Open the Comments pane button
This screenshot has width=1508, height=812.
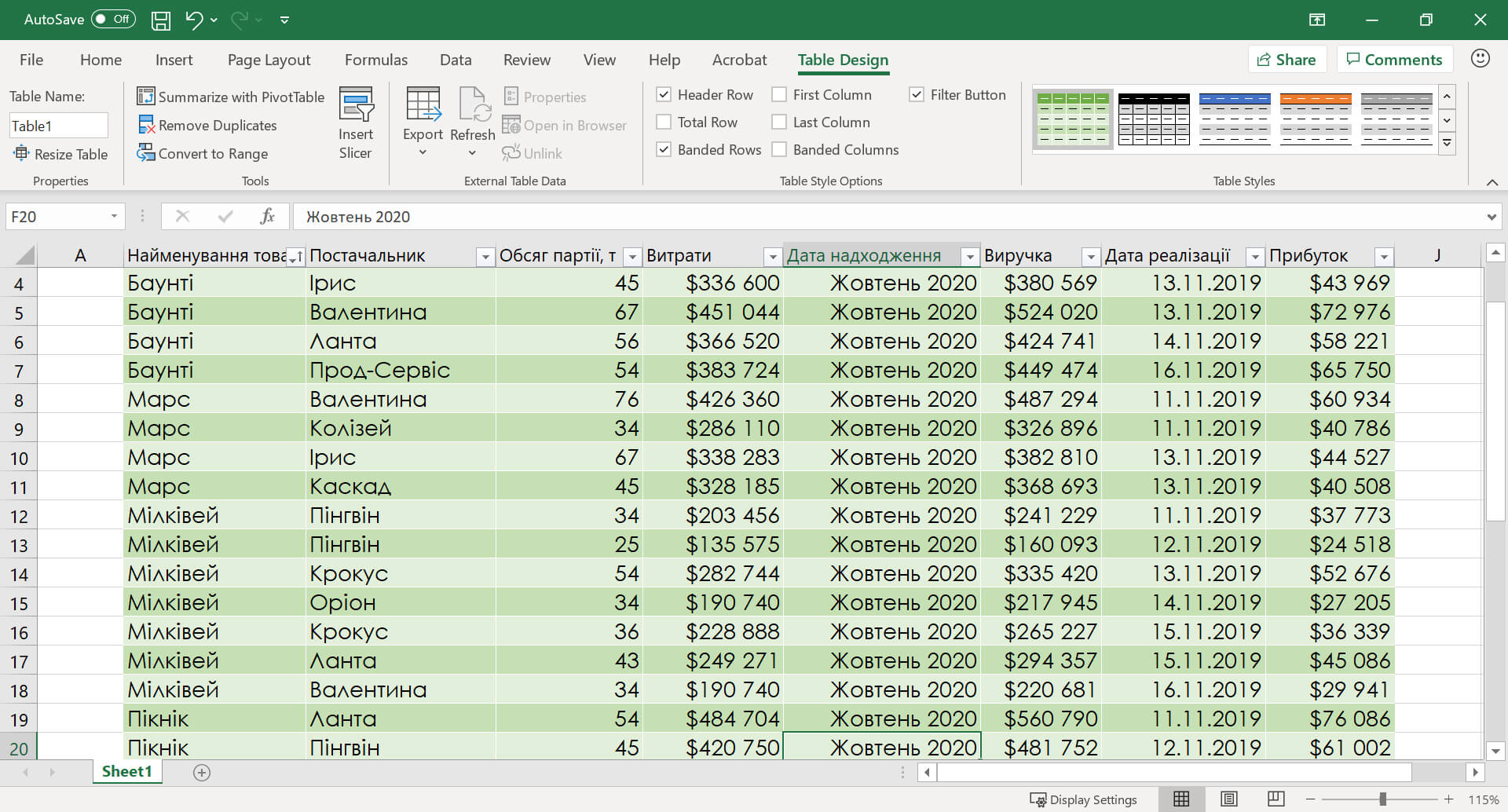click(x=1394, y=60)
